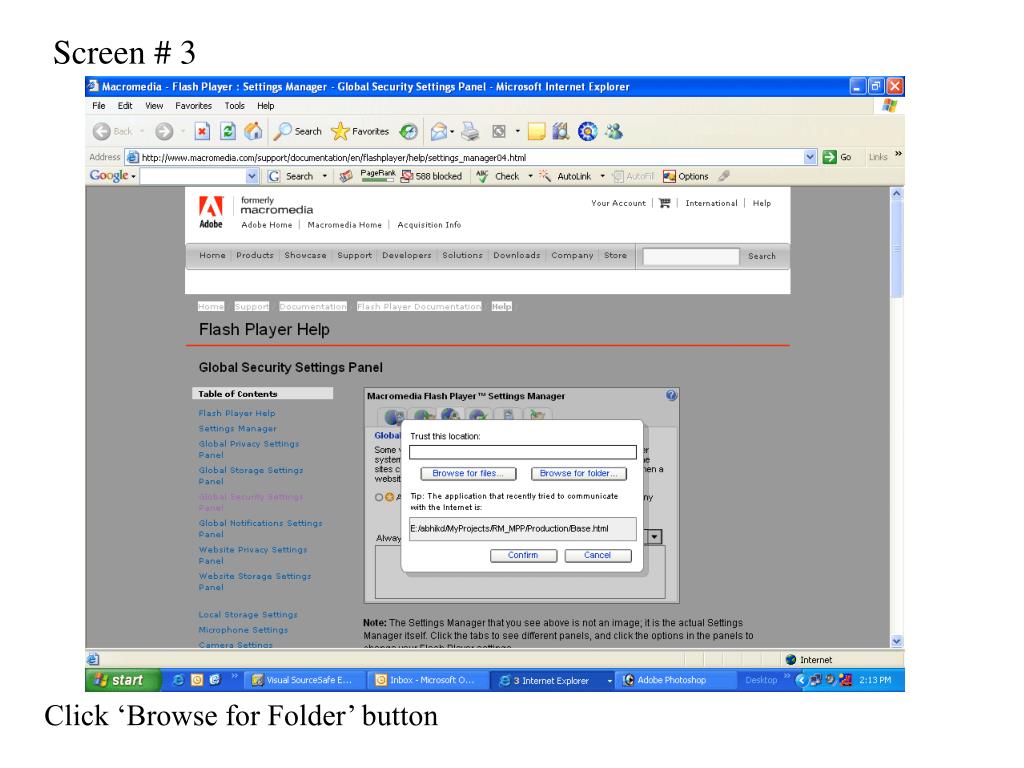This screenshot has width=1024, height=768.
Task: Click the Browse for folder button
Action: 579,473
